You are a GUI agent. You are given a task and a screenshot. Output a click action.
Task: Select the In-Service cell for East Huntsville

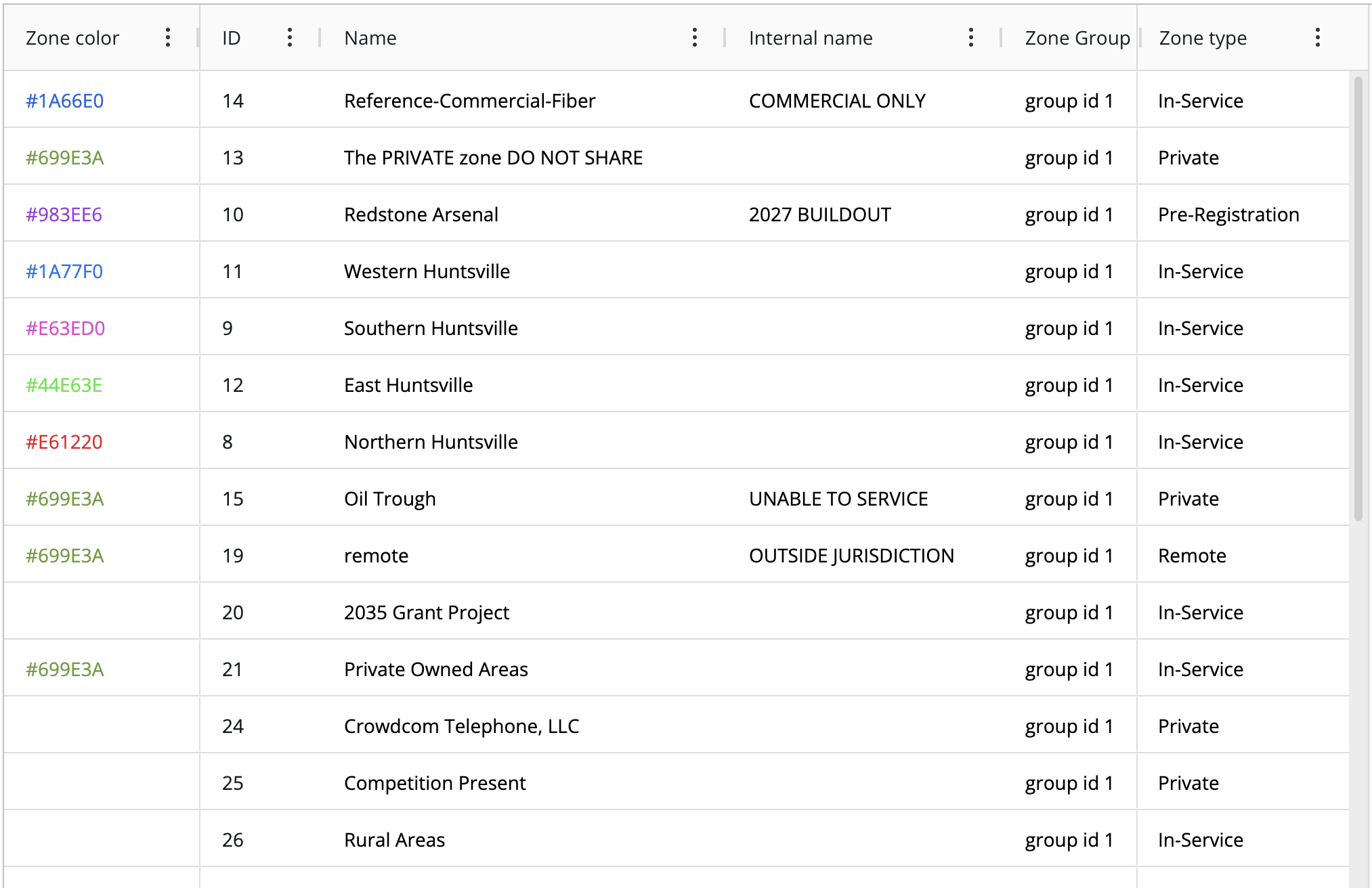(x=1199, y=384)
